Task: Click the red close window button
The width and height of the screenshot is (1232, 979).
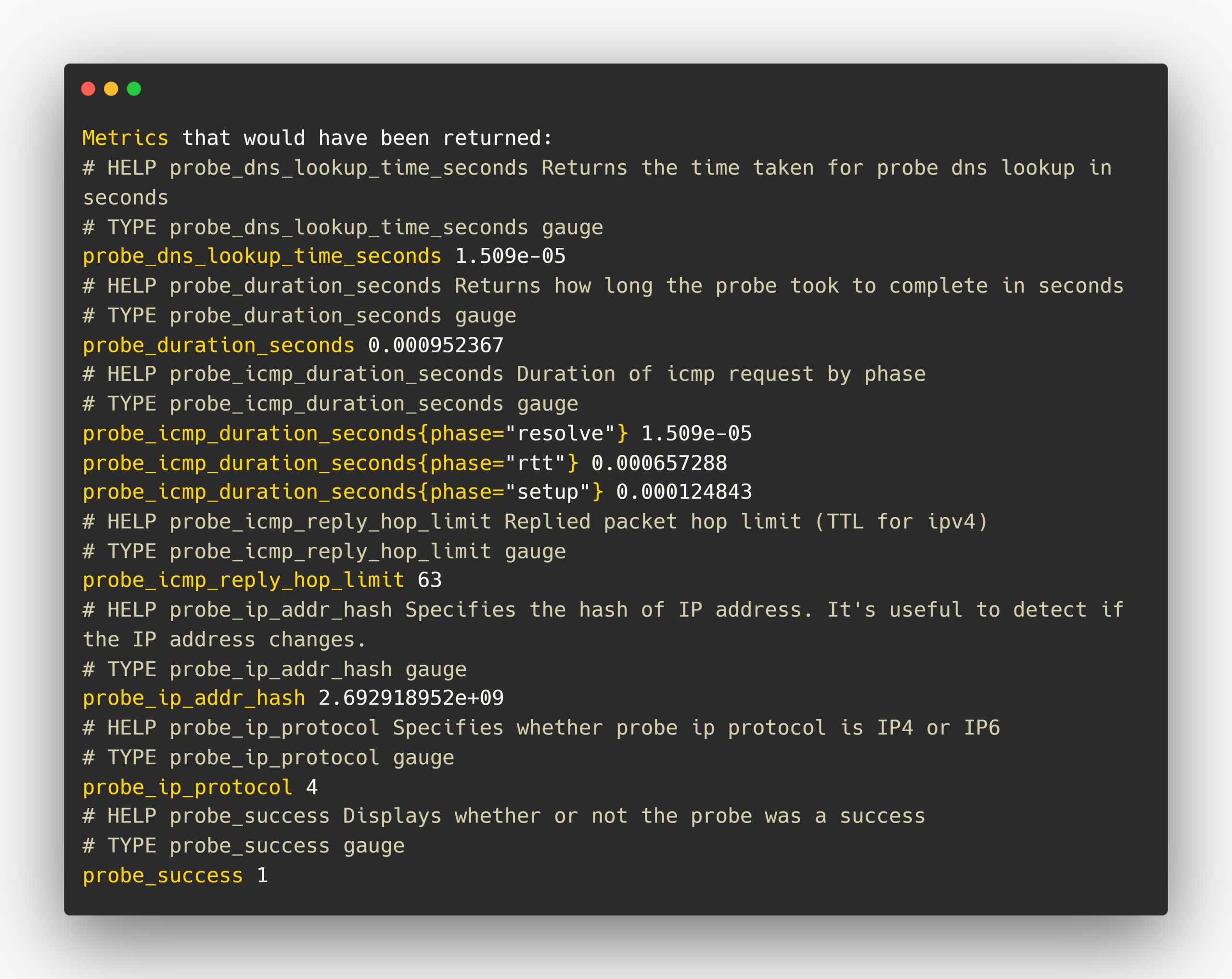Action: [x=88, y=89]
